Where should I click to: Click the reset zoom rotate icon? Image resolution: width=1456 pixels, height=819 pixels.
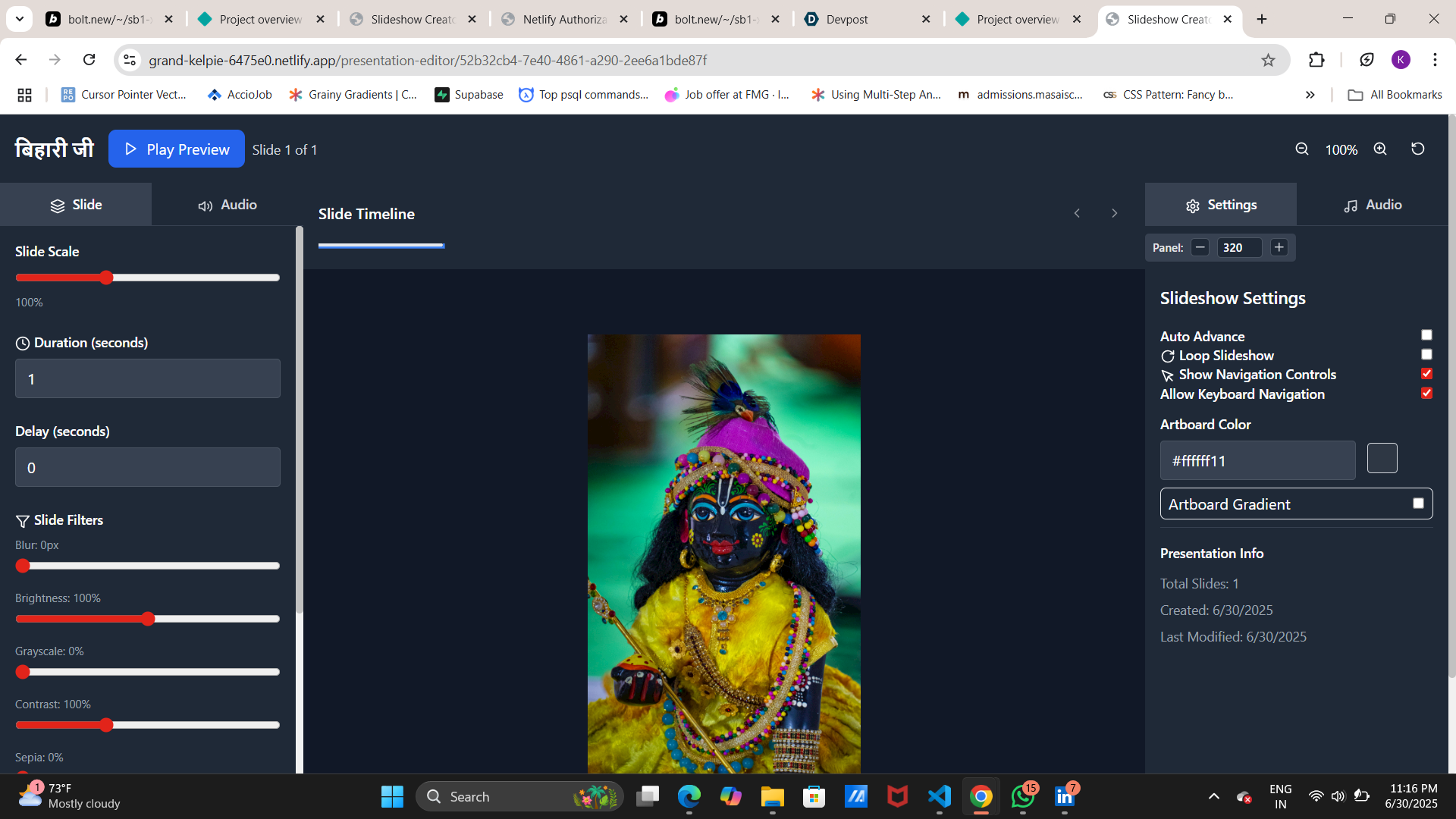click(1417, 149)
